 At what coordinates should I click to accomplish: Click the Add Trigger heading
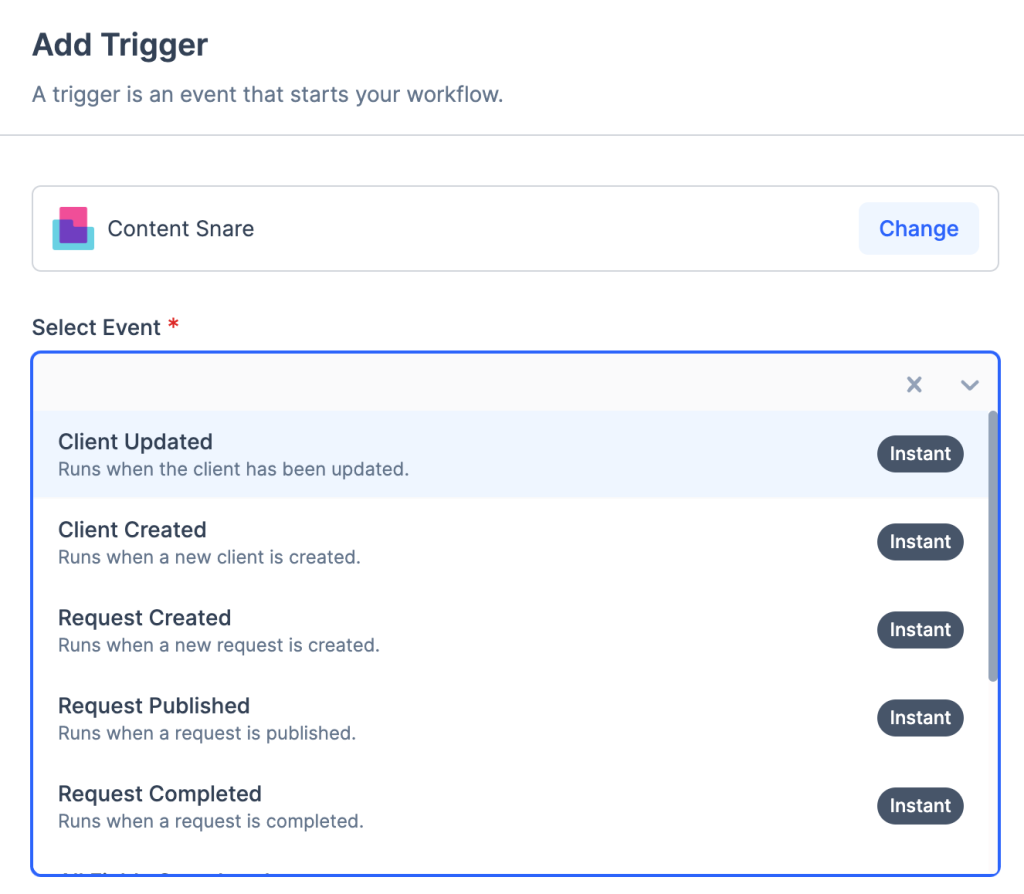tap(120, 45)
